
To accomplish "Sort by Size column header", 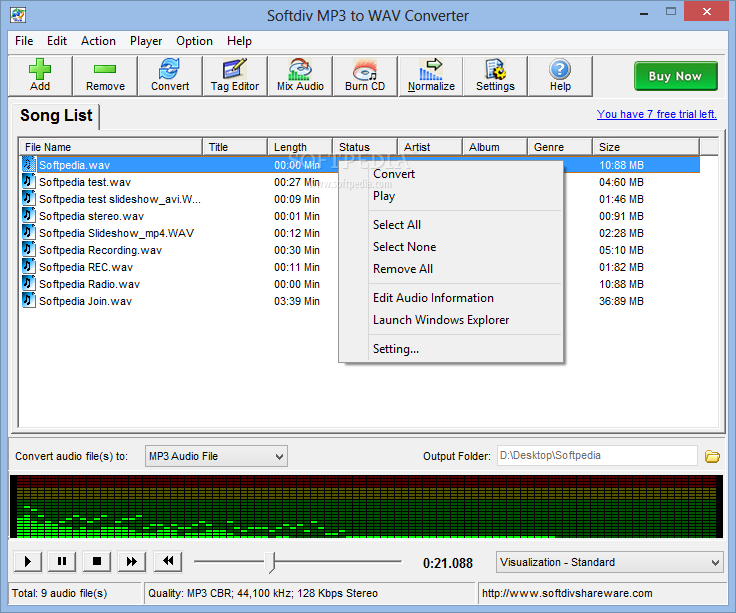I will point(646,147).
